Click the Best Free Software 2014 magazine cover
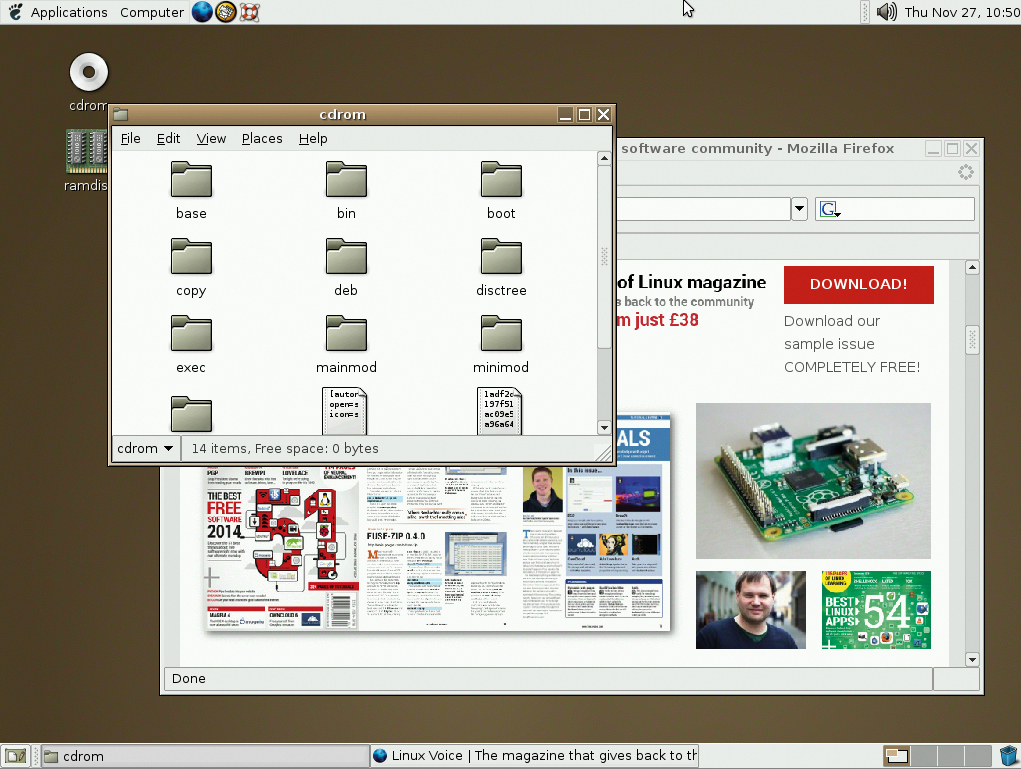This screenshot has height=769, width=1021. click(282, 549)
